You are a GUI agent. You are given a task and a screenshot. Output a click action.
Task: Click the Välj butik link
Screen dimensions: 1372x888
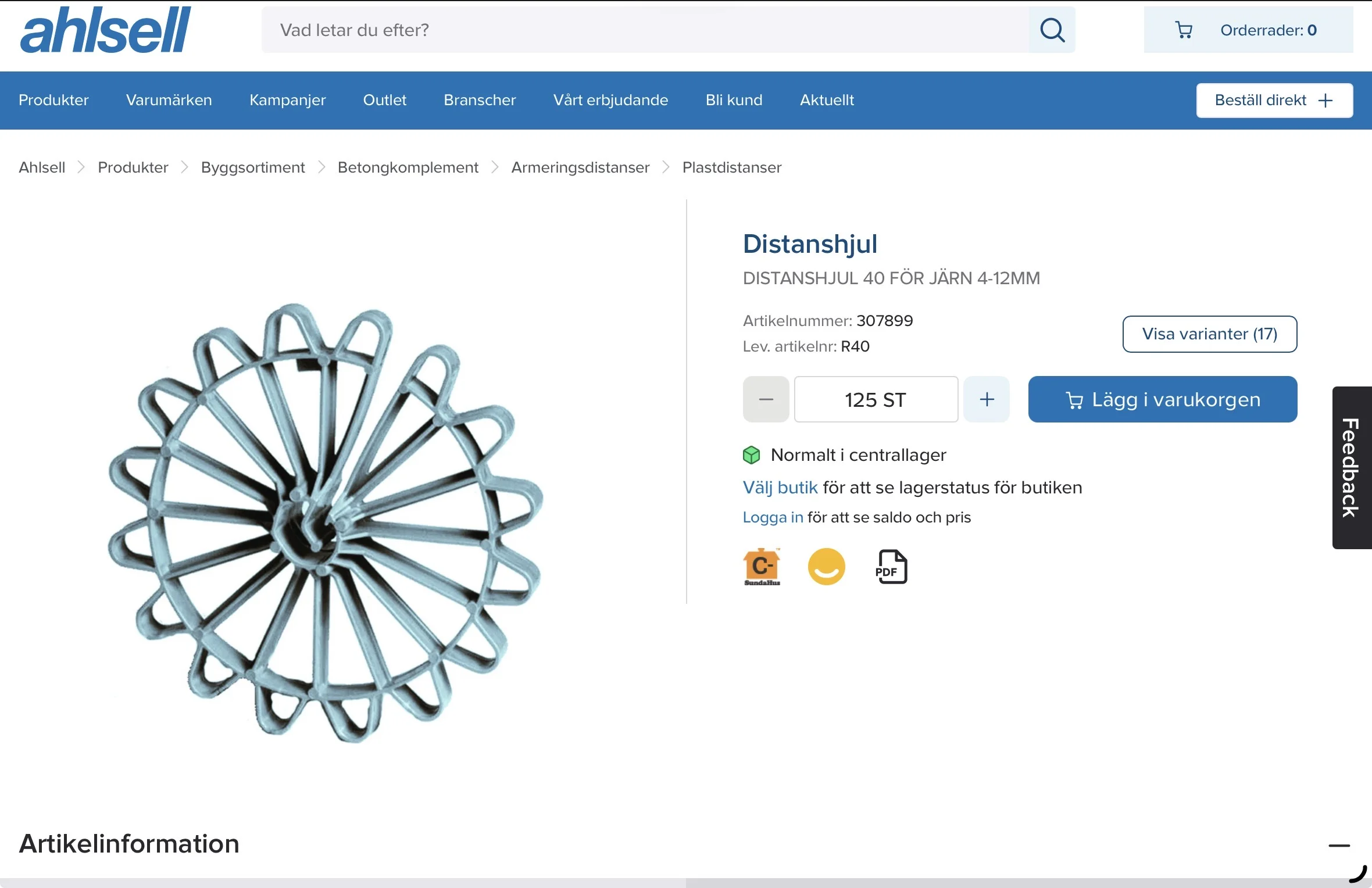(780, 488)
